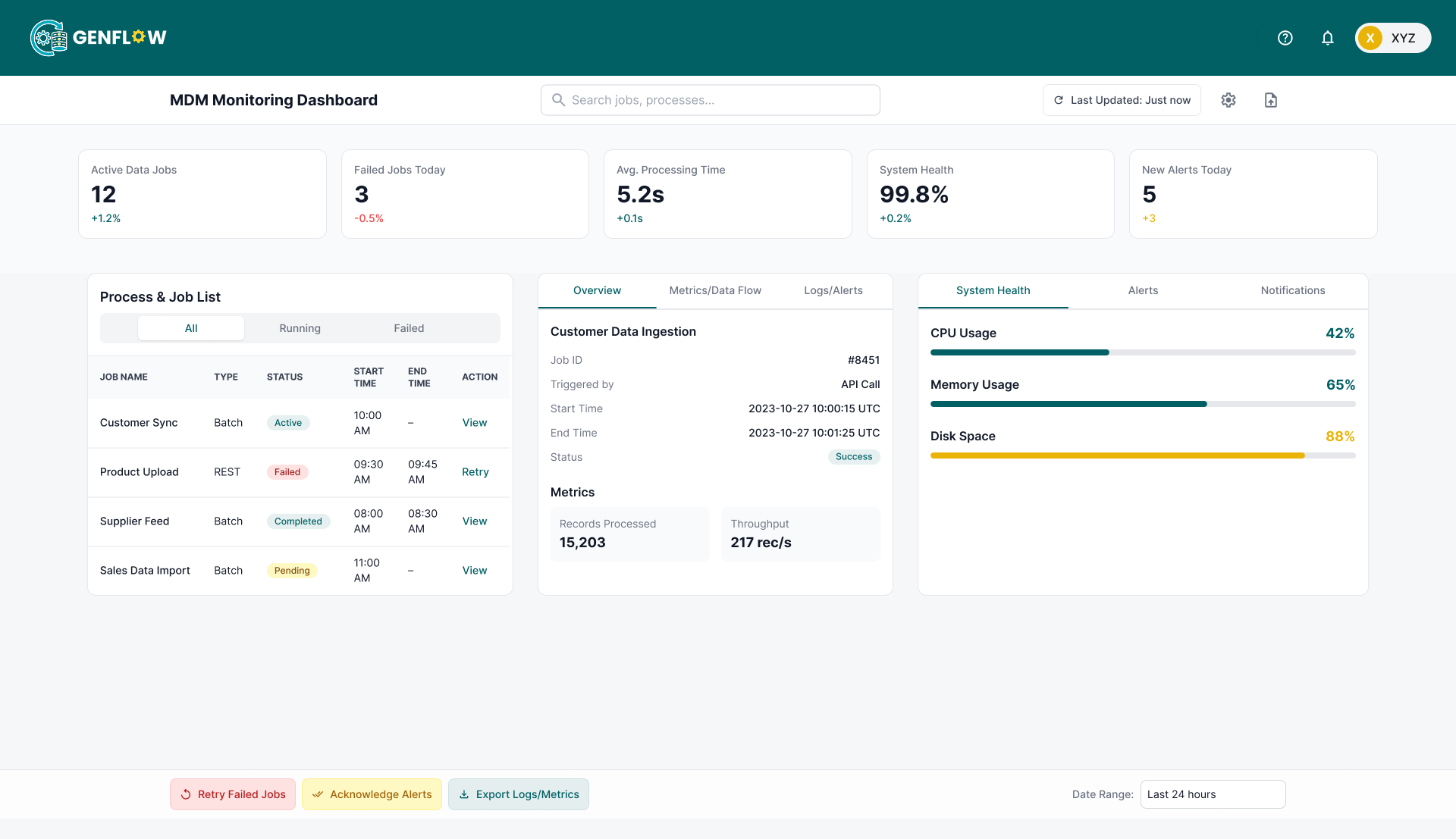Click the Records Processed 15,203 tile
Screen dimensions: 1456x839
click(630, 534)
